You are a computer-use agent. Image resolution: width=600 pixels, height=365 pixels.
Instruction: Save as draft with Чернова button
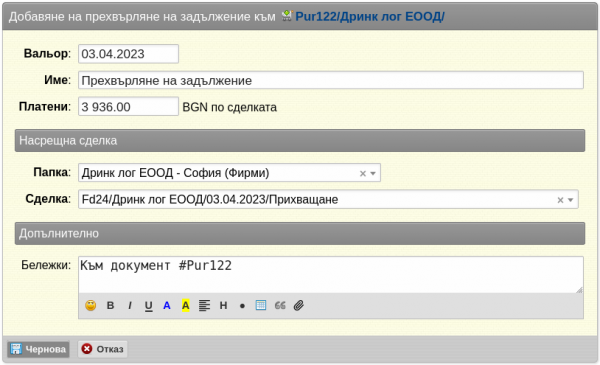[38, 349]
